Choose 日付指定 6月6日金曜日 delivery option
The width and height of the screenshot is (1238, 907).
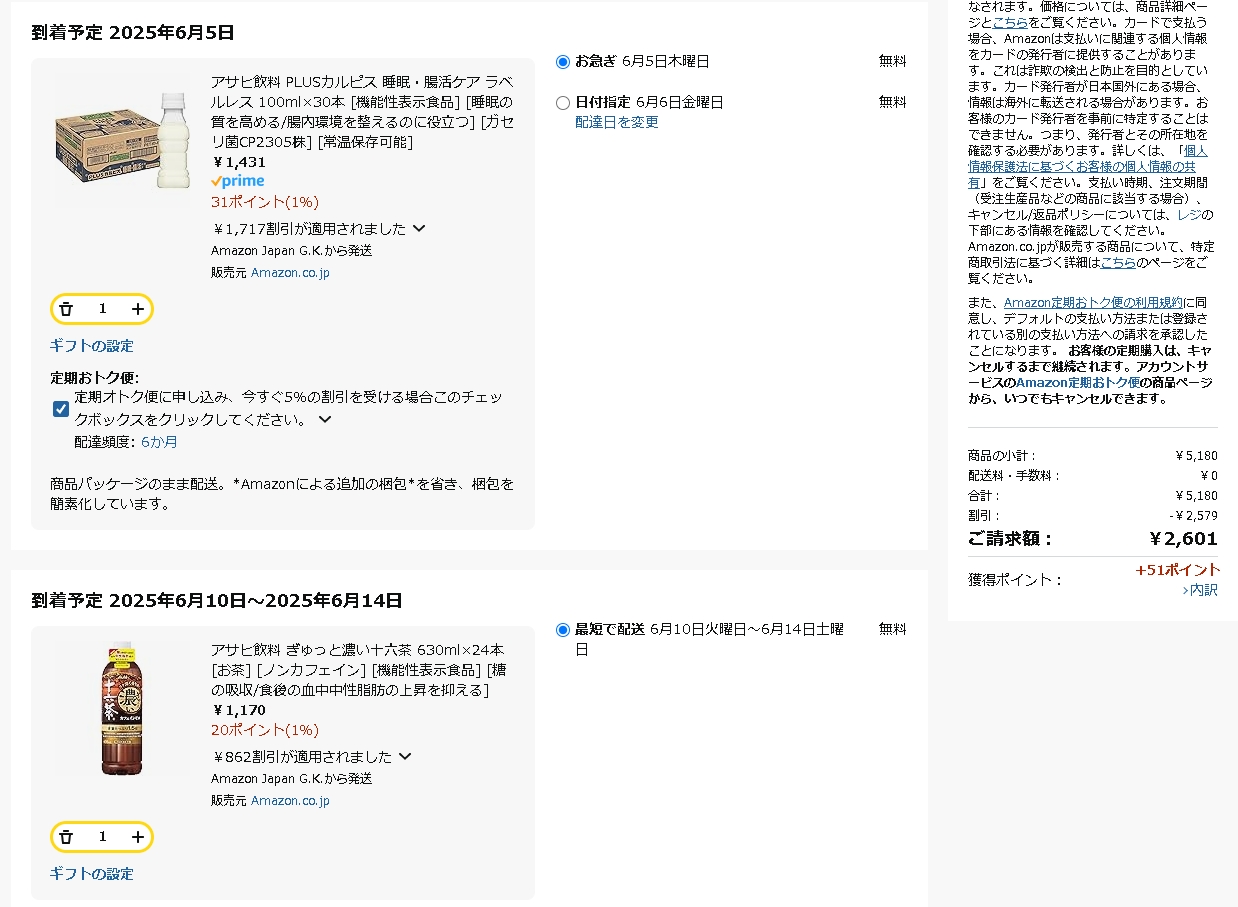(x=563, y=103)
